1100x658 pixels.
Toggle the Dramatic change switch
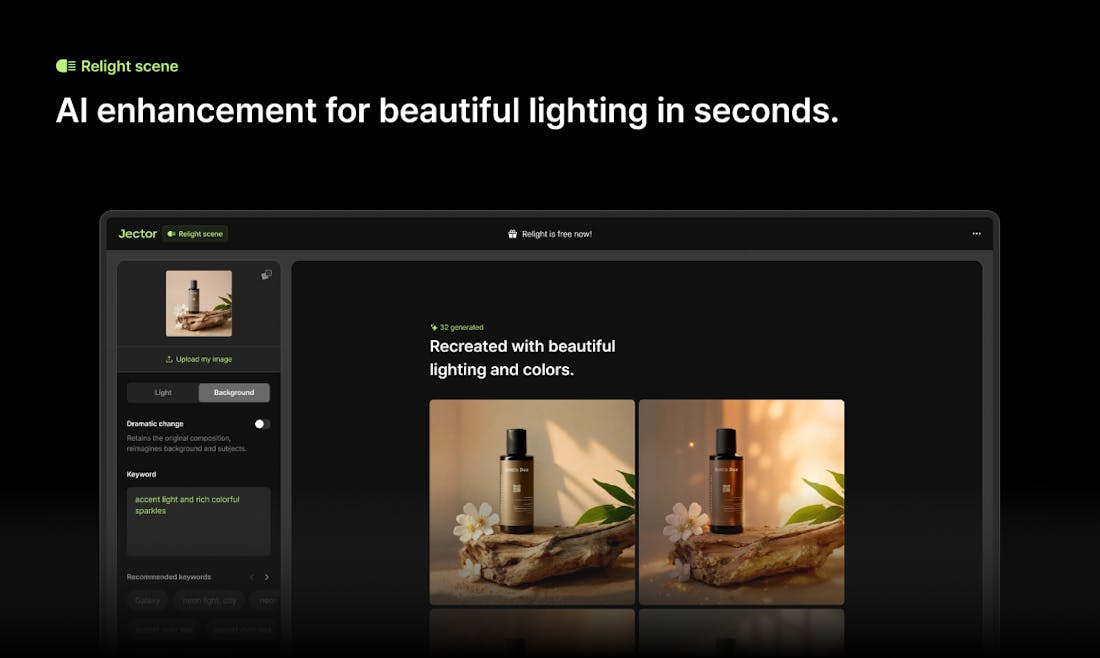tap(262, 424)
